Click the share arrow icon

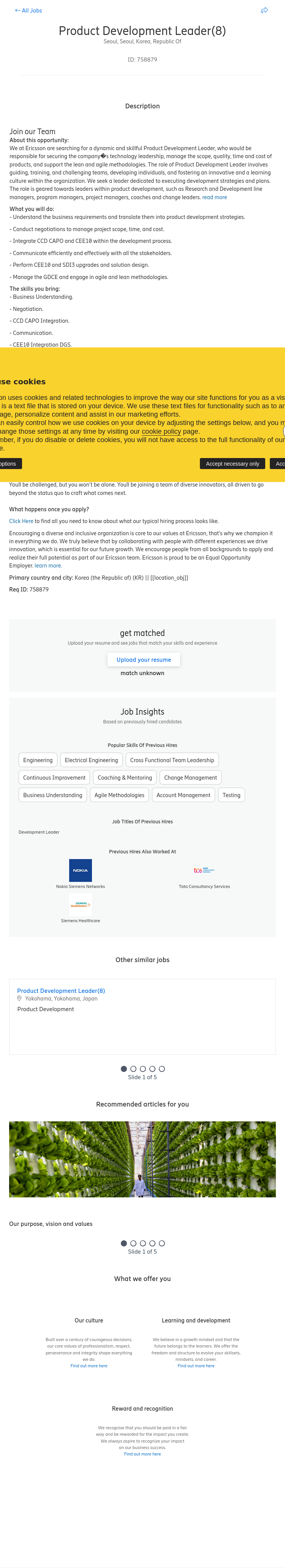click(x=264, y=10)
